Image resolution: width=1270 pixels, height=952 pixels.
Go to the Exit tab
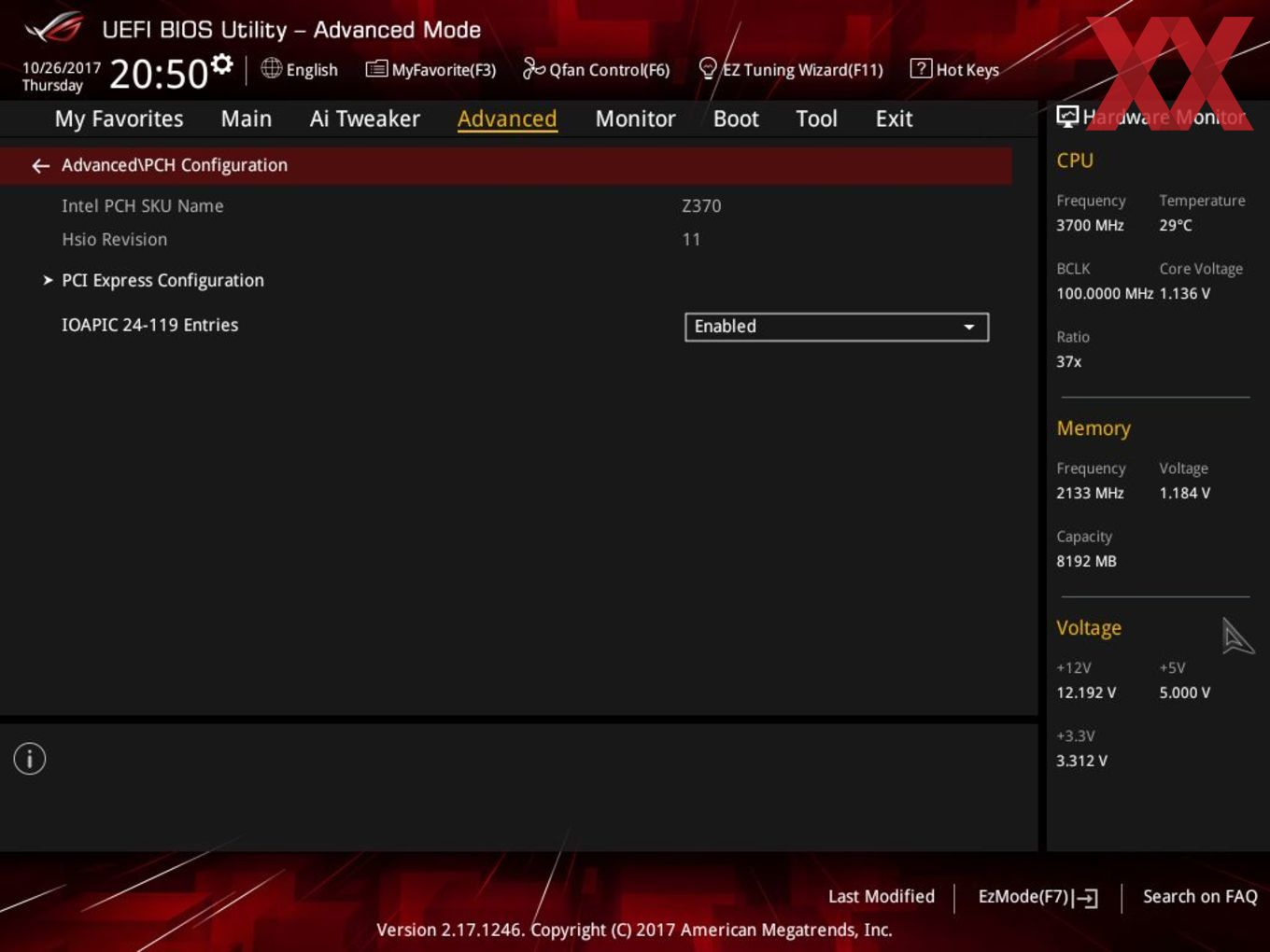click(894, 119)
